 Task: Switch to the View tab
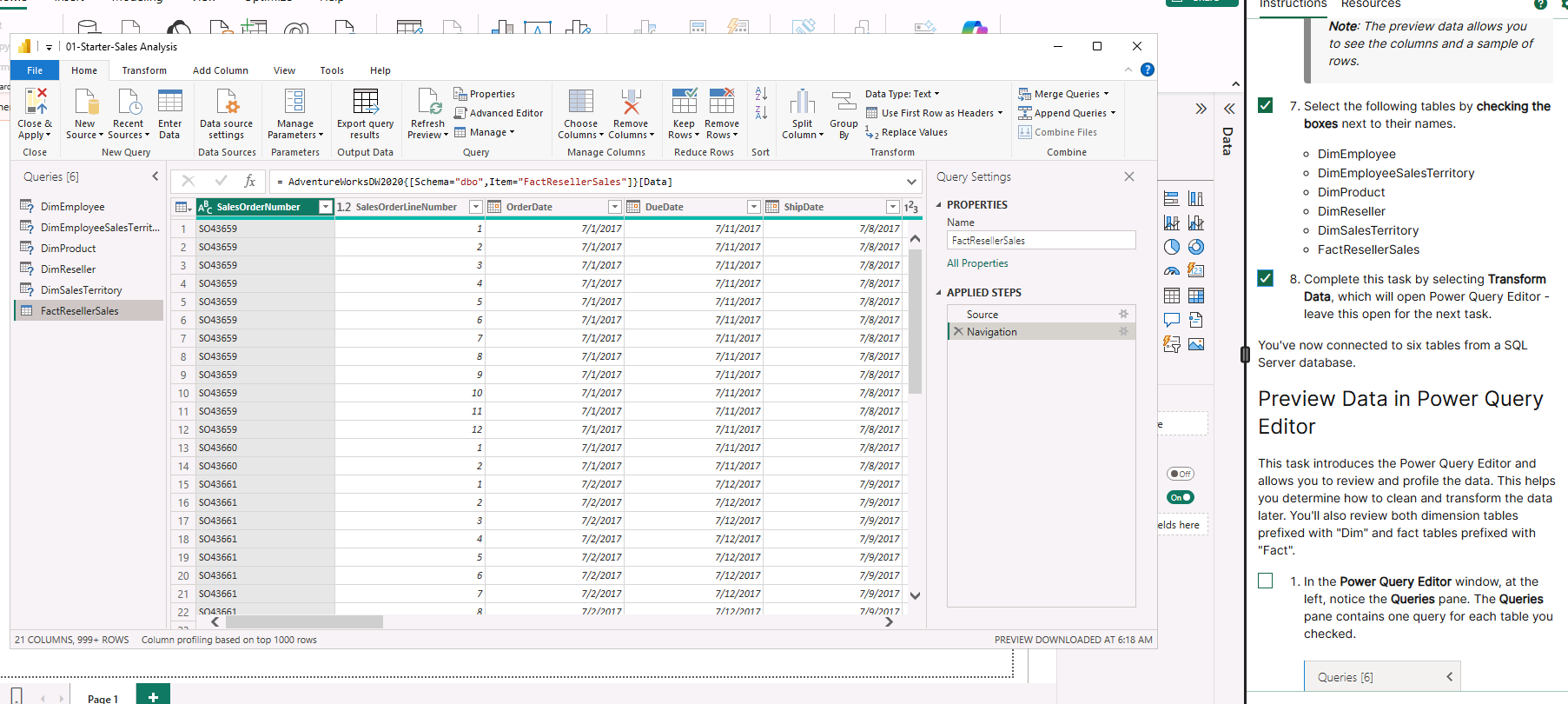click(x=284, y=70)
